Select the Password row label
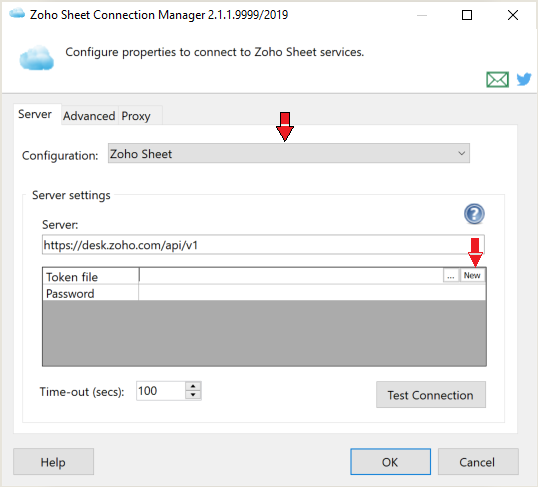The height and width of the screenshot is (487, 538). point(91,293)
